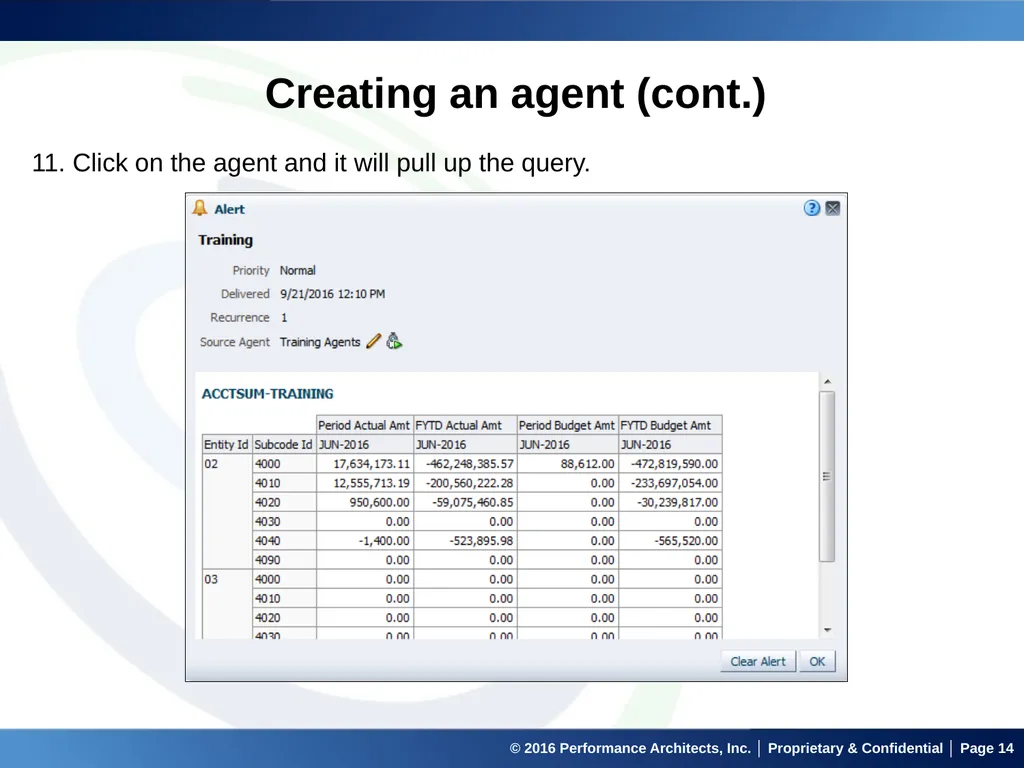Click value -59,075,460.85
The image size is (1024, 768).
(x=473, y=502)
